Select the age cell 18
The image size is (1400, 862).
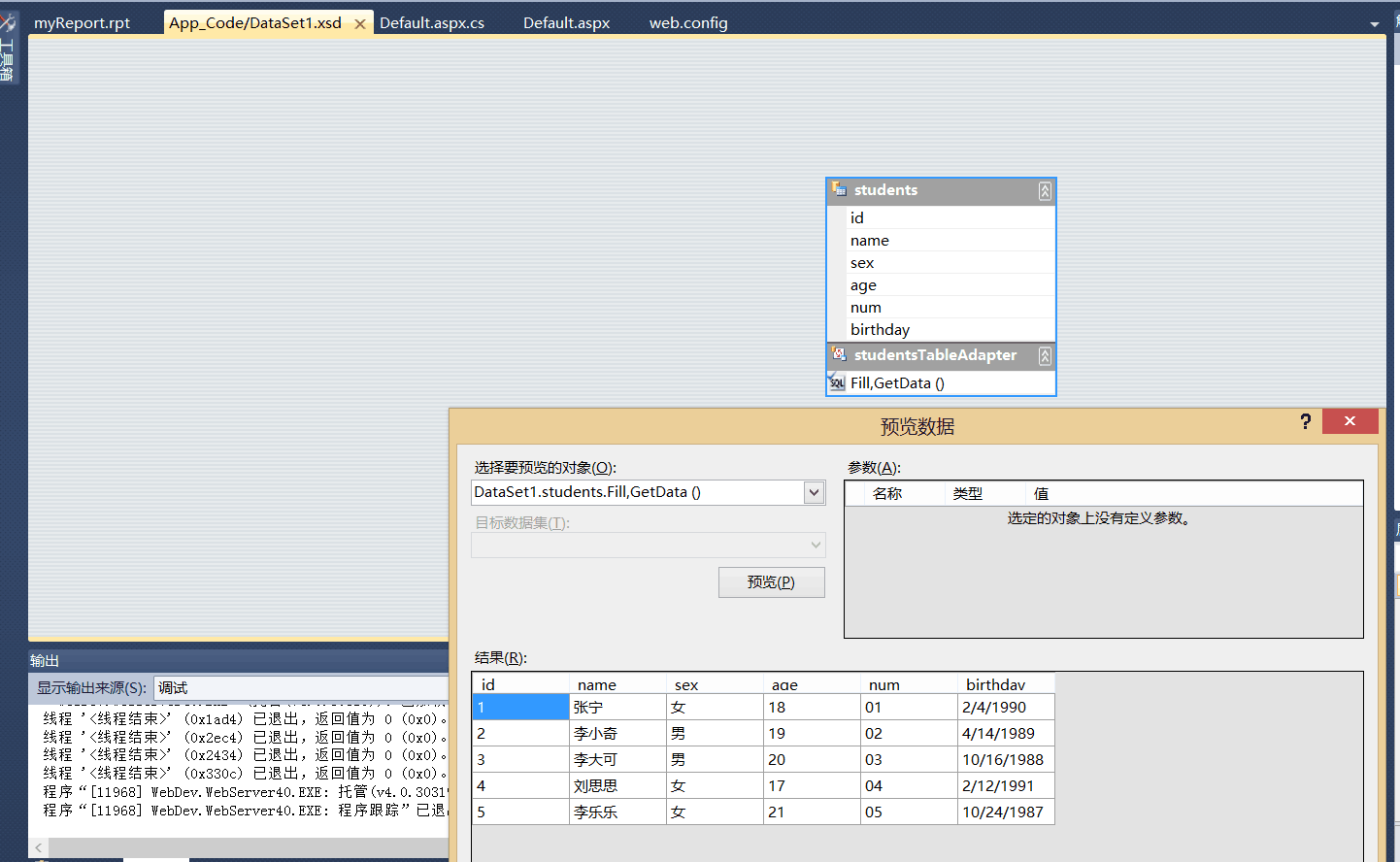point(813,707)
